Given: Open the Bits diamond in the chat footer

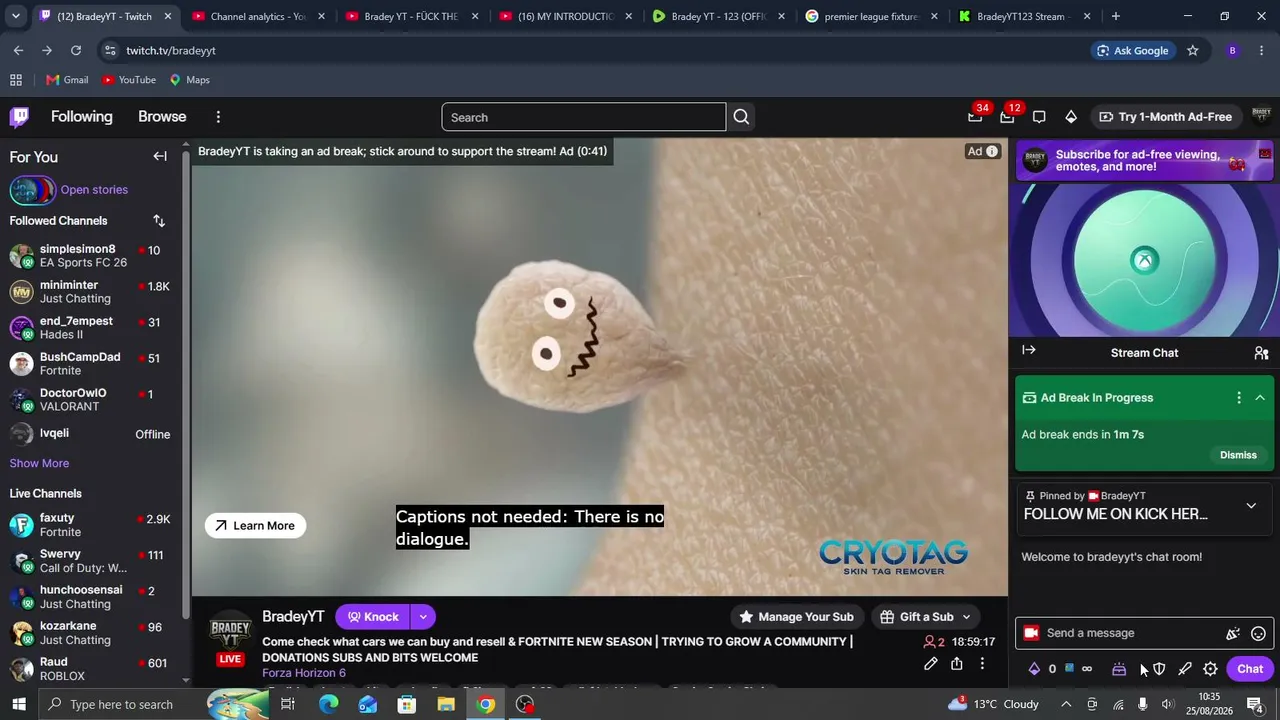Looking at the screenshot, I should click(x=1034, y=669).
